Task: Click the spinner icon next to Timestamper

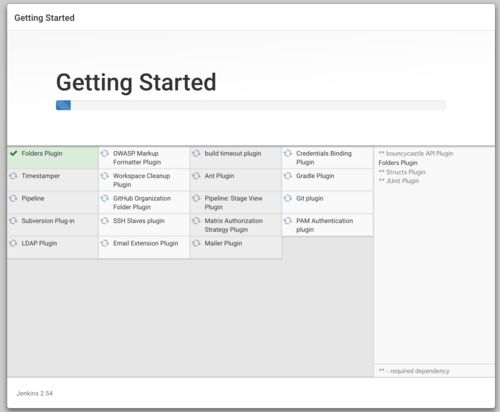Action: click(13, 176)
